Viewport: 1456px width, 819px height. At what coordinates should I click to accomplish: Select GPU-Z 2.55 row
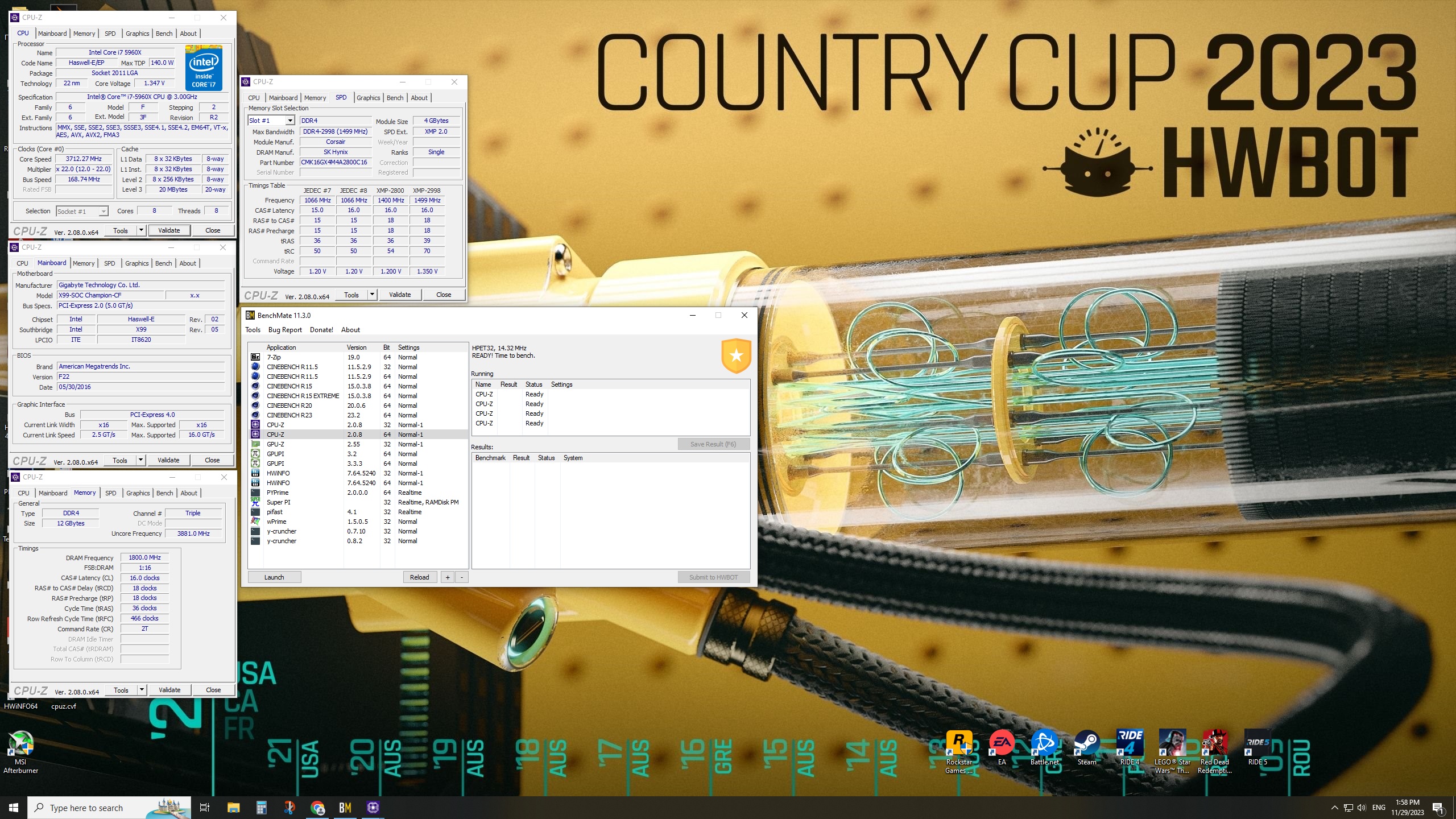[x=357, y=444]
